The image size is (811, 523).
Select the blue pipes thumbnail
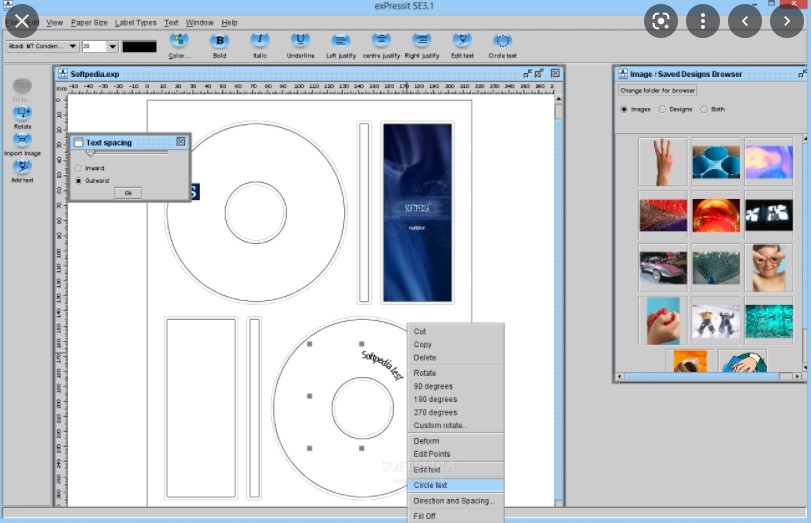coord(716,162)
